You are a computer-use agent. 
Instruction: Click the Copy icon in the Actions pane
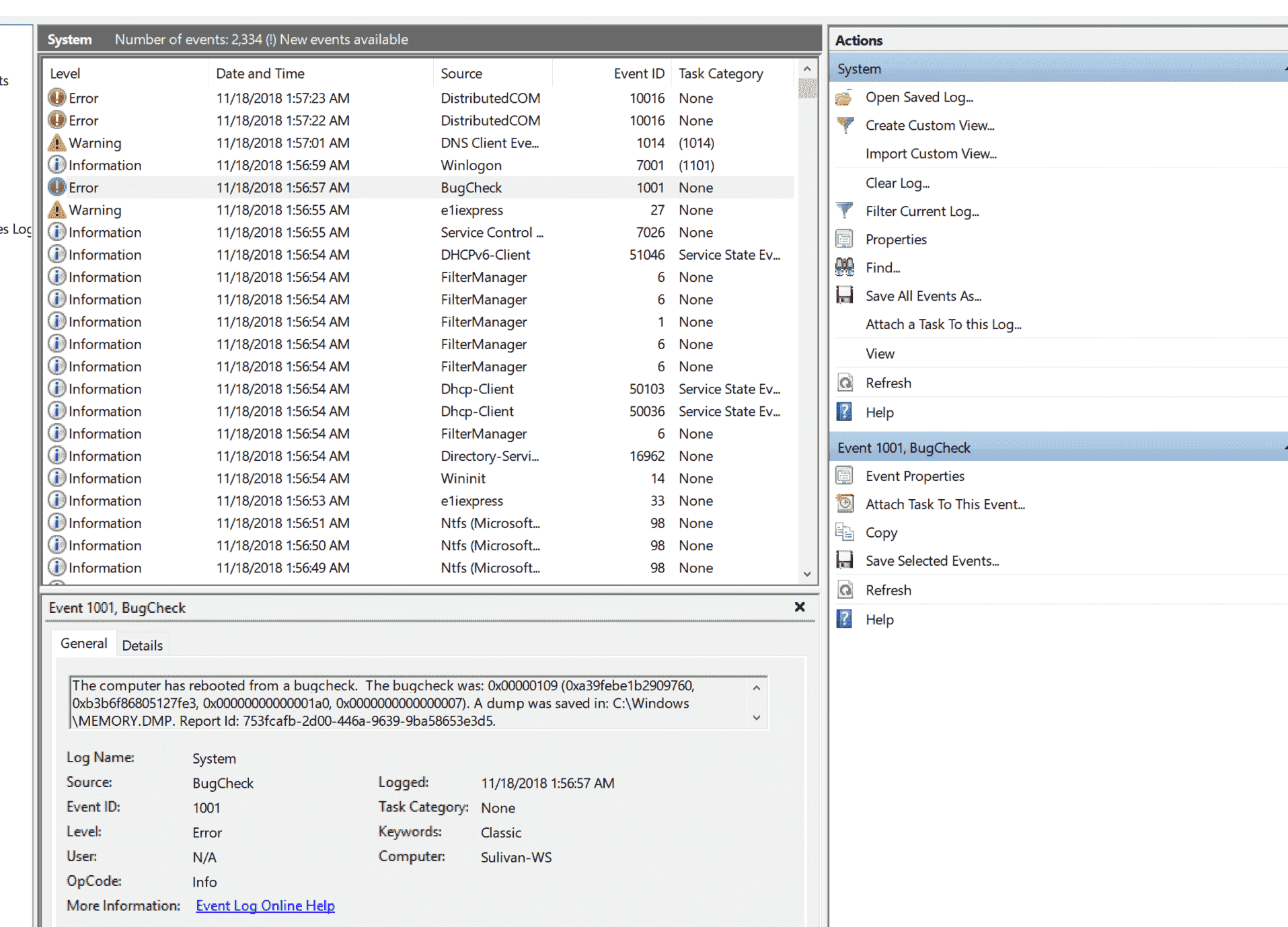tap(844, 533)
